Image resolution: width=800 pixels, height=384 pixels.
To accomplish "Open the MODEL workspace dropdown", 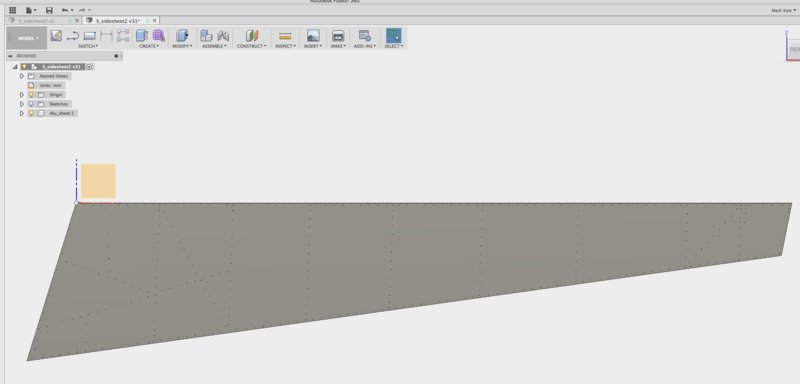I will 27,38.
